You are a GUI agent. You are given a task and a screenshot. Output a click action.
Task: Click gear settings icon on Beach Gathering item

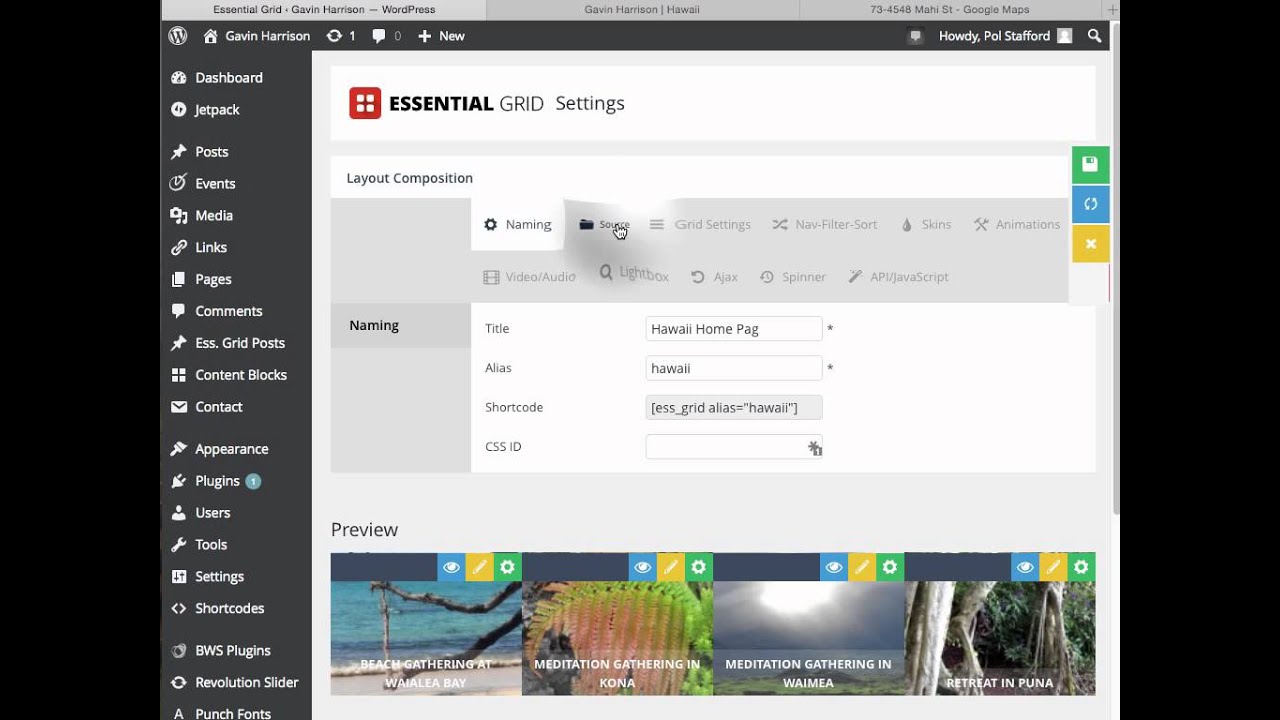pyautogui.click(x=507, y=567)
